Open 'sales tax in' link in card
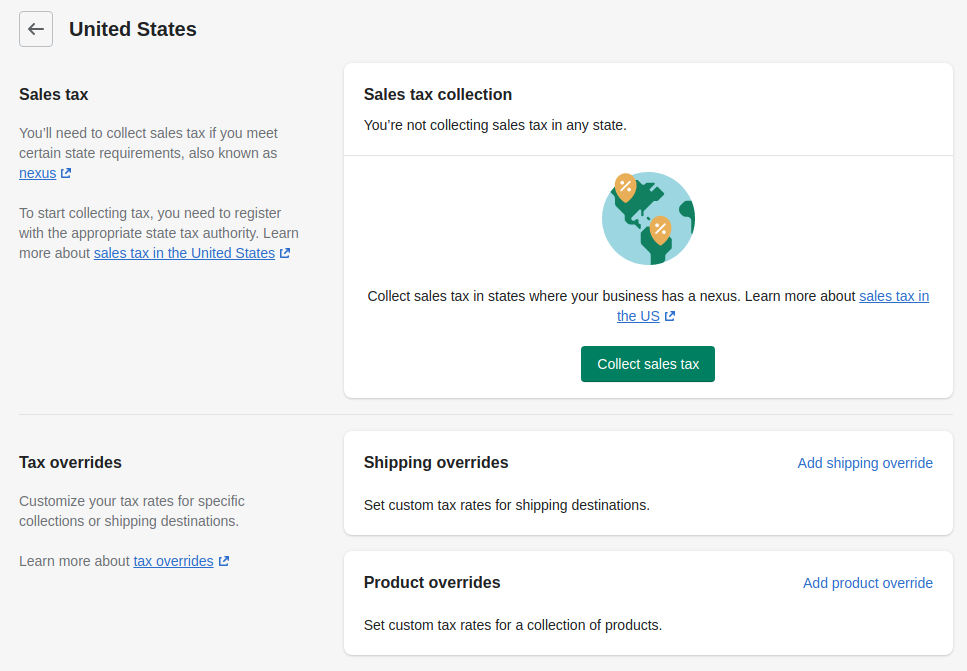 894,297
